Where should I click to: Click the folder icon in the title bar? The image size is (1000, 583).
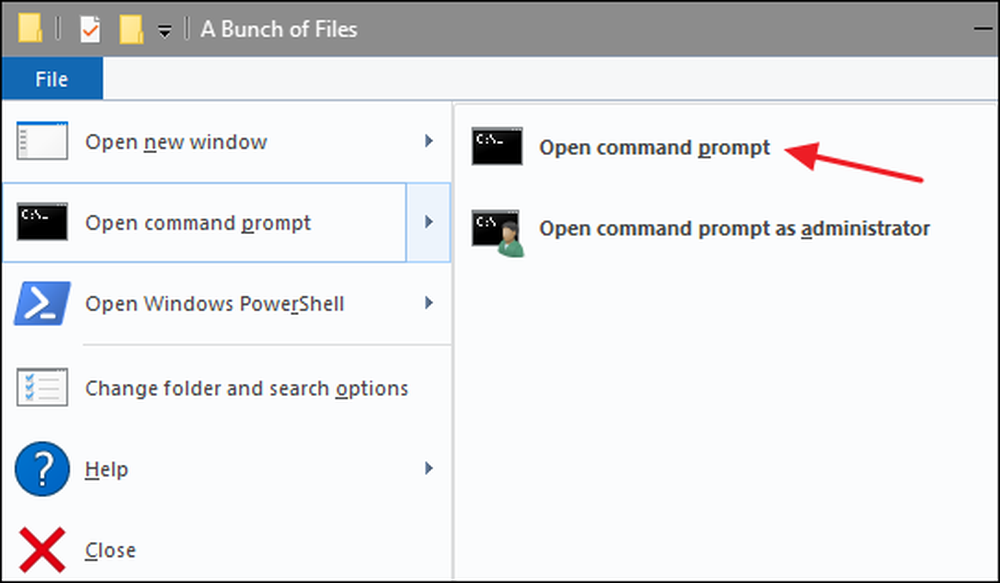tap(30, 29)
